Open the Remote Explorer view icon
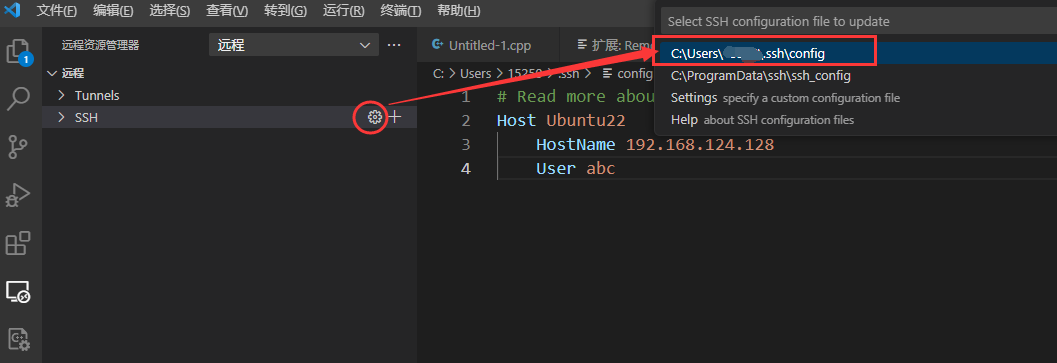The width and height of the screenshot is (1057, 363). click(18, 291)
